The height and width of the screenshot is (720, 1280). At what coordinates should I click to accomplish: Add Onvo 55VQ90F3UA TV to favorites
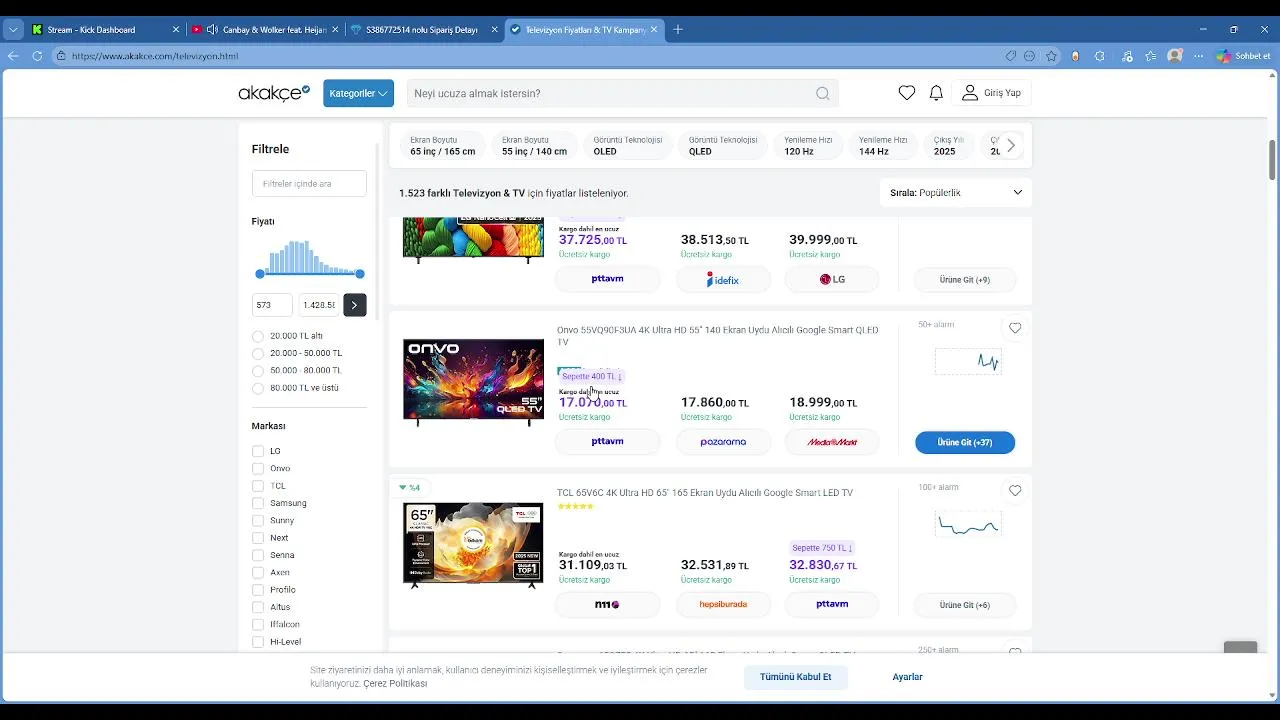coord(1015,328)
